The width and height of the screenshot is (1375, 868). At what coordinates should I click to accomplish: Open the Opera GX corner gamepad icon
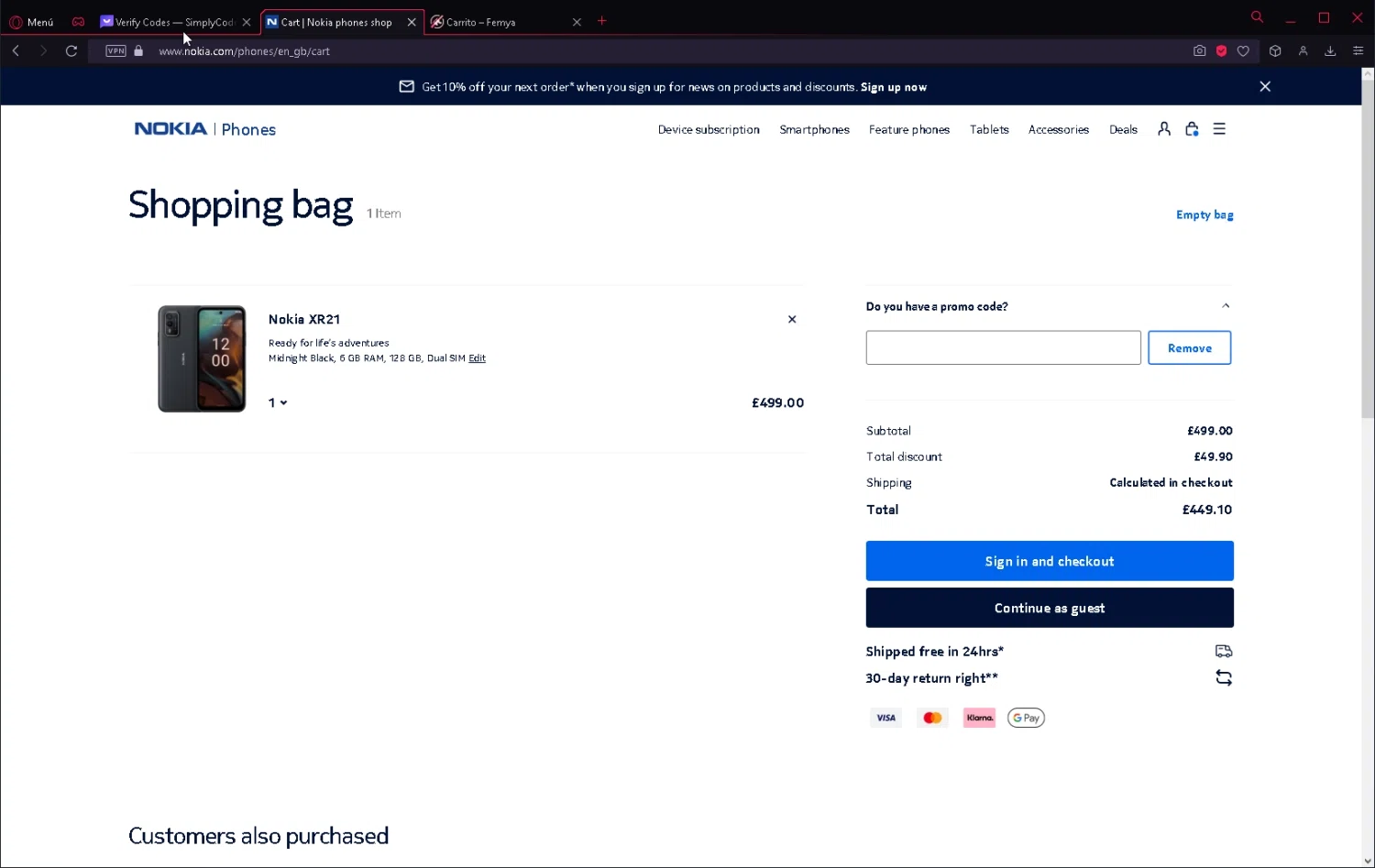coord(78,22)
